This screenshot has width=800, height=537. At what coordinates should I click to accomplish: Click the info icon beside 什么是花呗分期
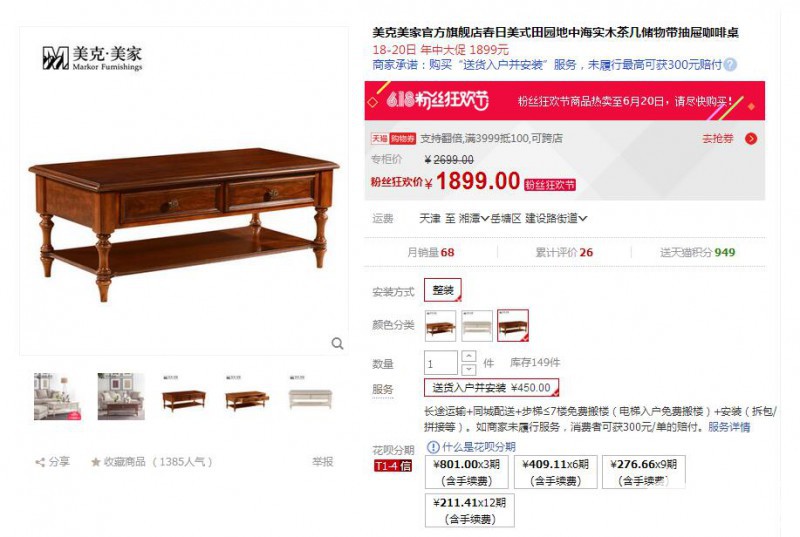(x=433, y=447)
